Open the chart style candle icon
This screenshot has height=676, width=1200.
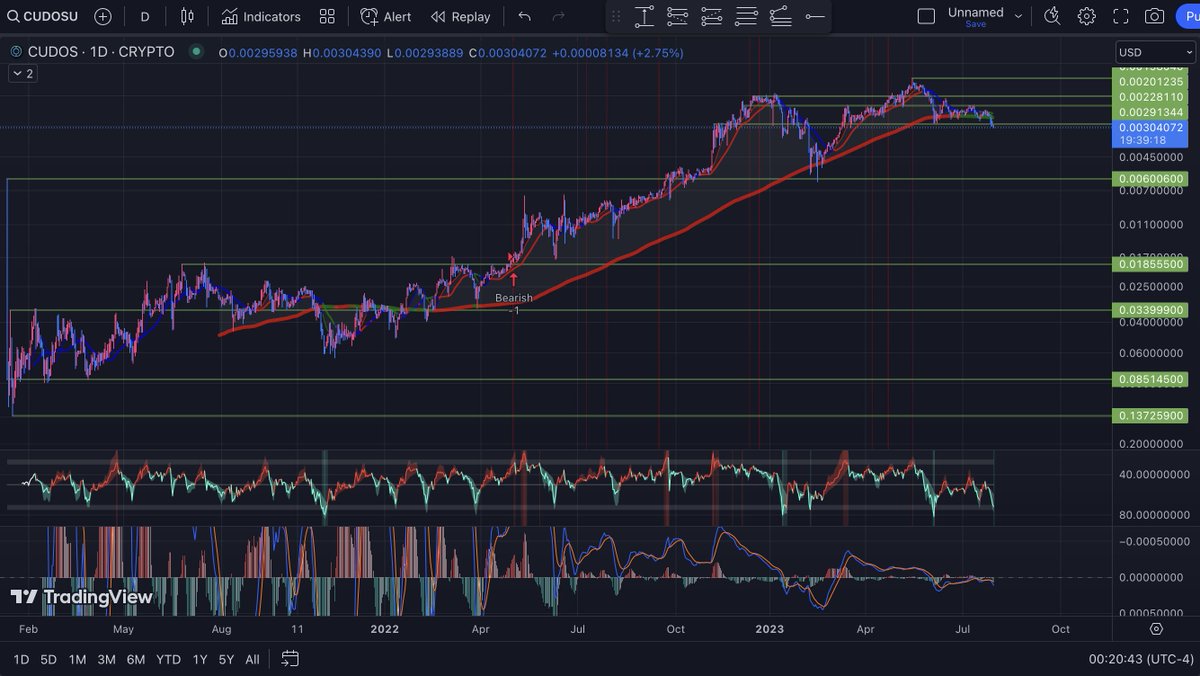point(186,16)
